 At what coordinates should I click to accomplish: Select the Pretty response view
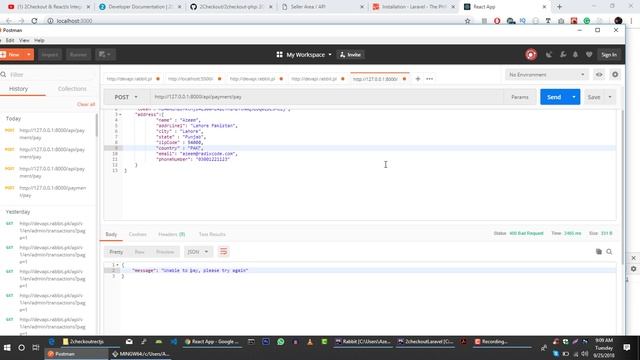(x=116, y=252)
